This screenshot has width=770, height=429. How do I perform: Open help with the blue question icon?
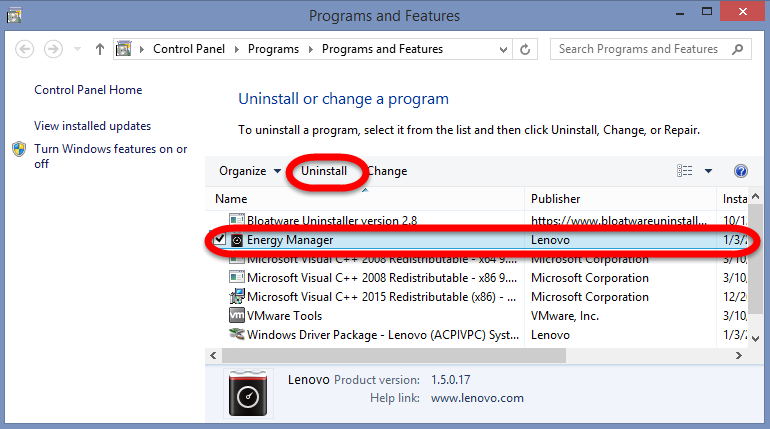point(741,171)
